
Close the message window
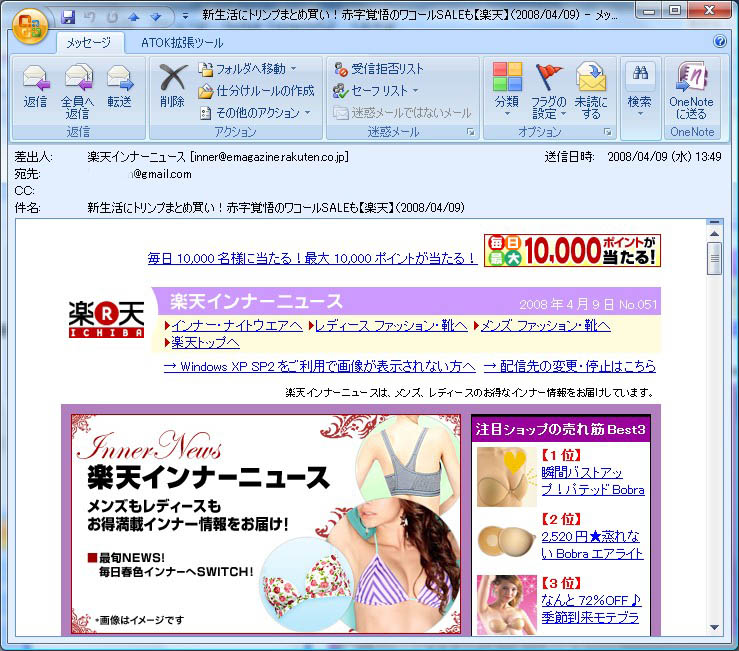(709, 10)
